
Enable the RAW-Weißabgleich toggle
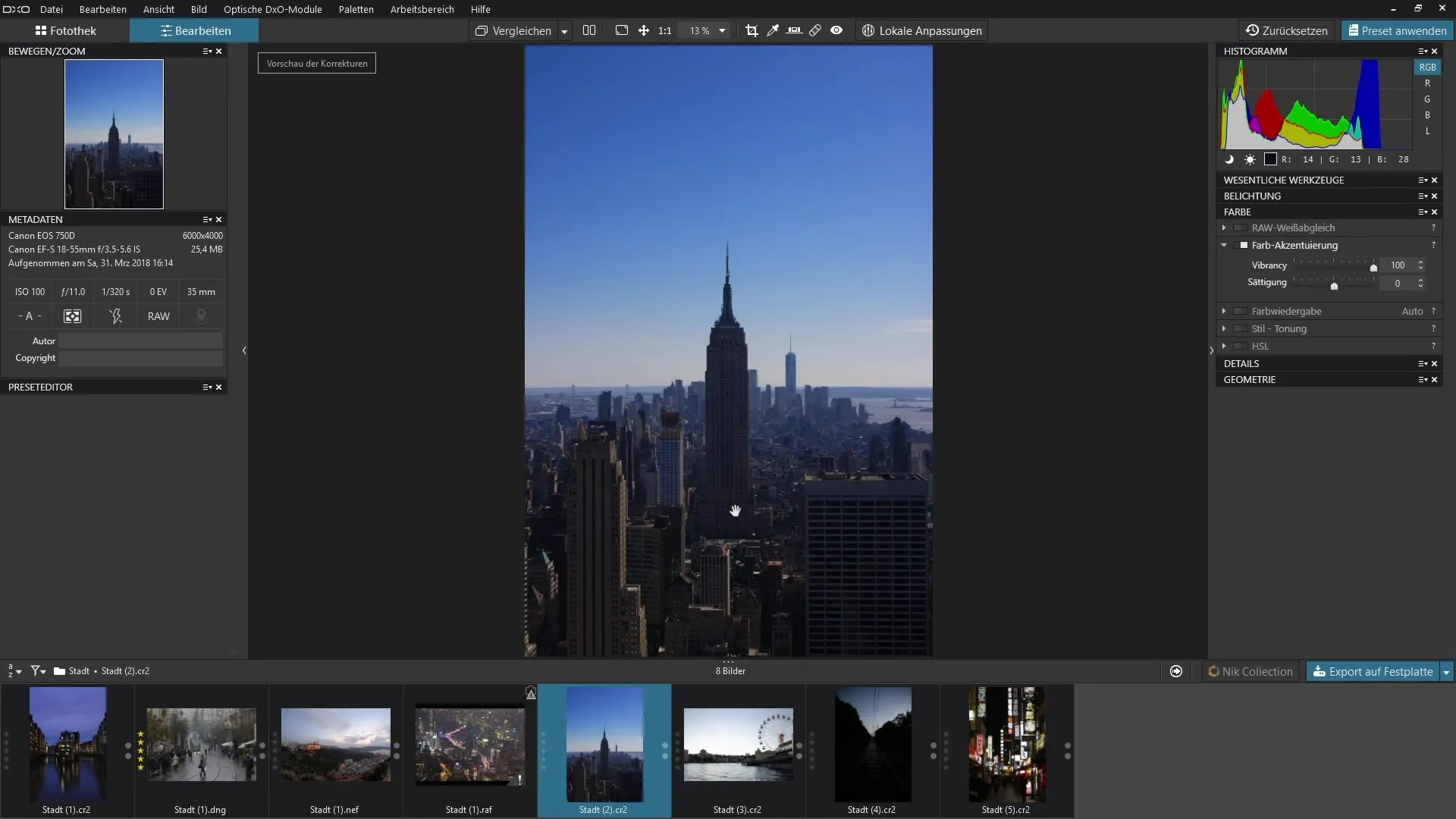(x=1241, y=228)
